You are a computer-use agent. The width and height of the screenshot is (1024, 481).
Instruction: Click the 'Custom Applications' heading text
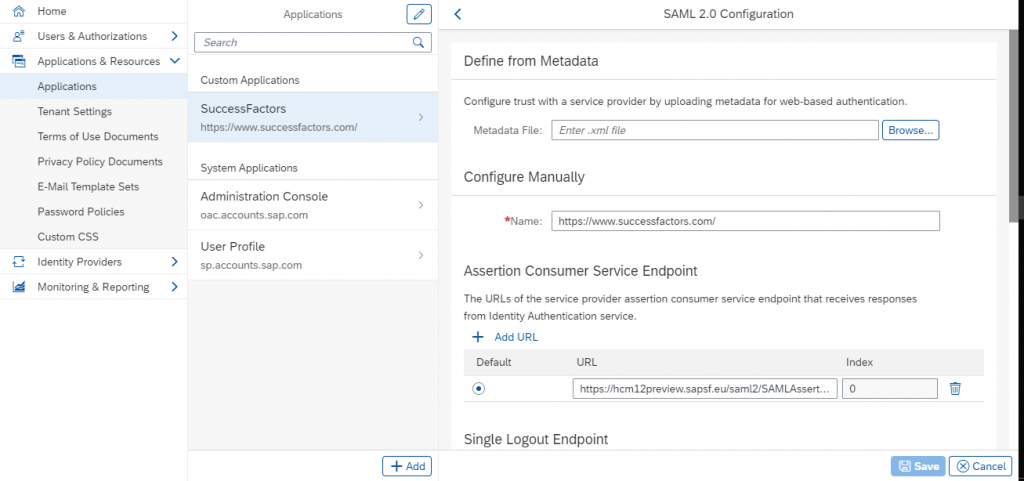pos(250,80)
